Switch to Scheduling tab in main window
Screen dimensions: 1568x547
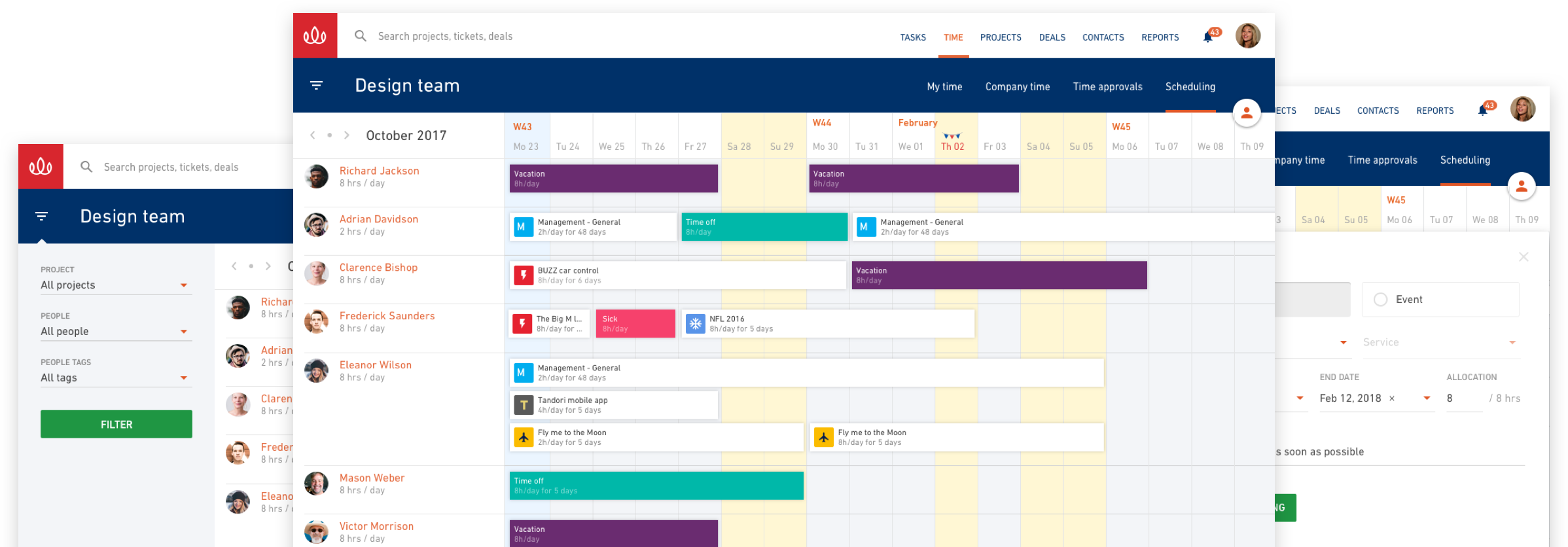tap(1190, 86)
